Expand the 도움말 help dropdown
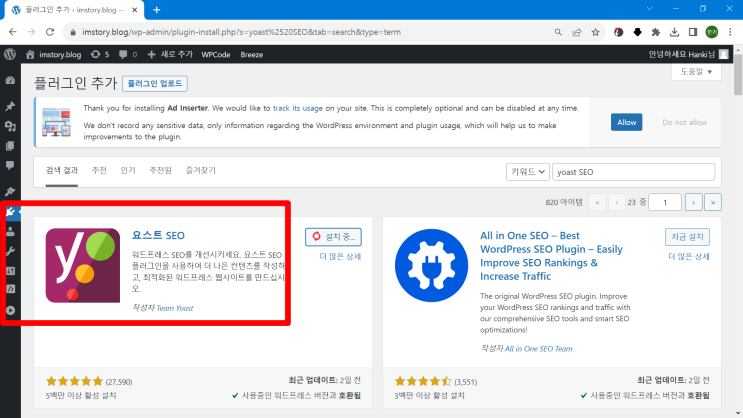This screenshot has width=743, height=418. point(696,72)
